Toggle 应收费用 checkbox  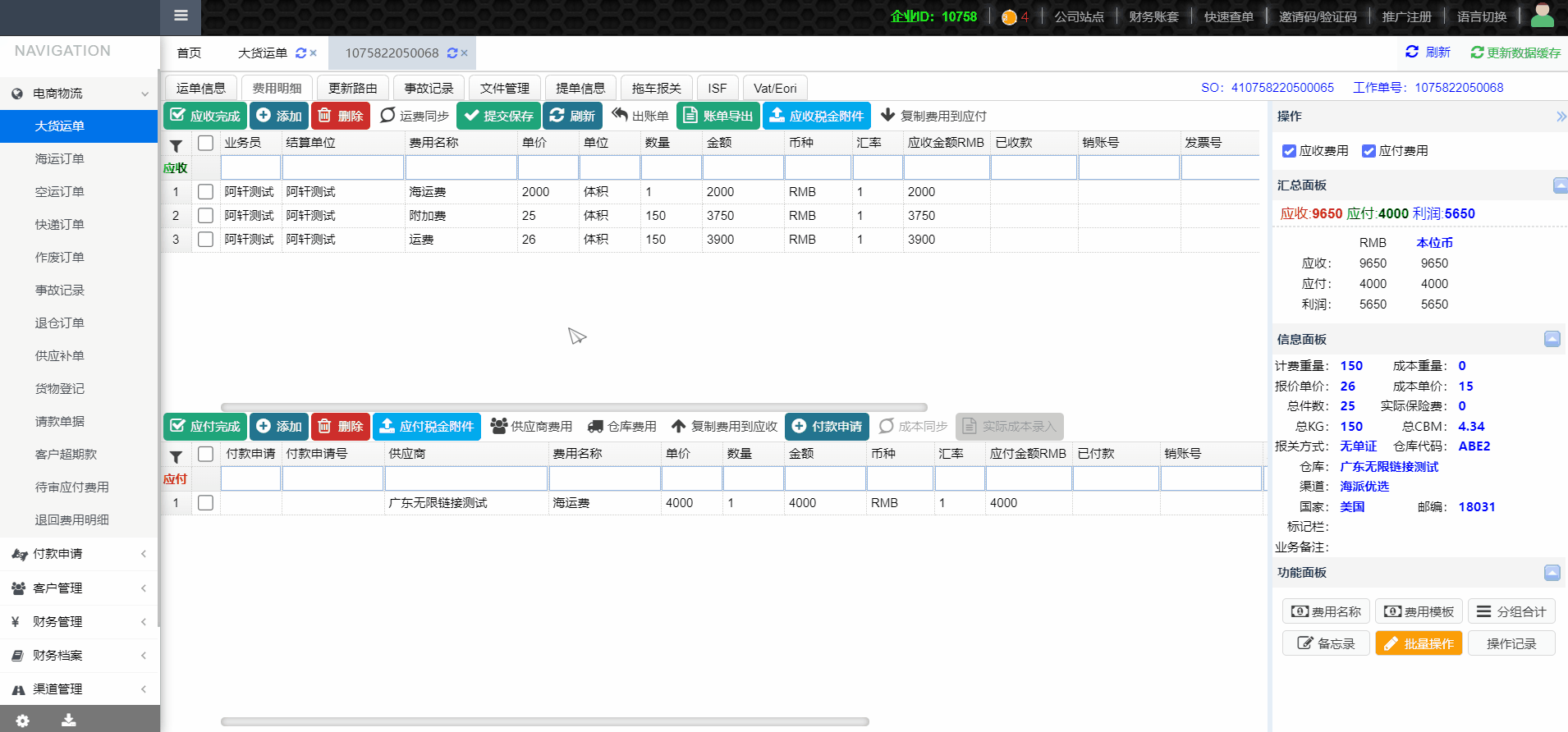(x=1289, y=151)
